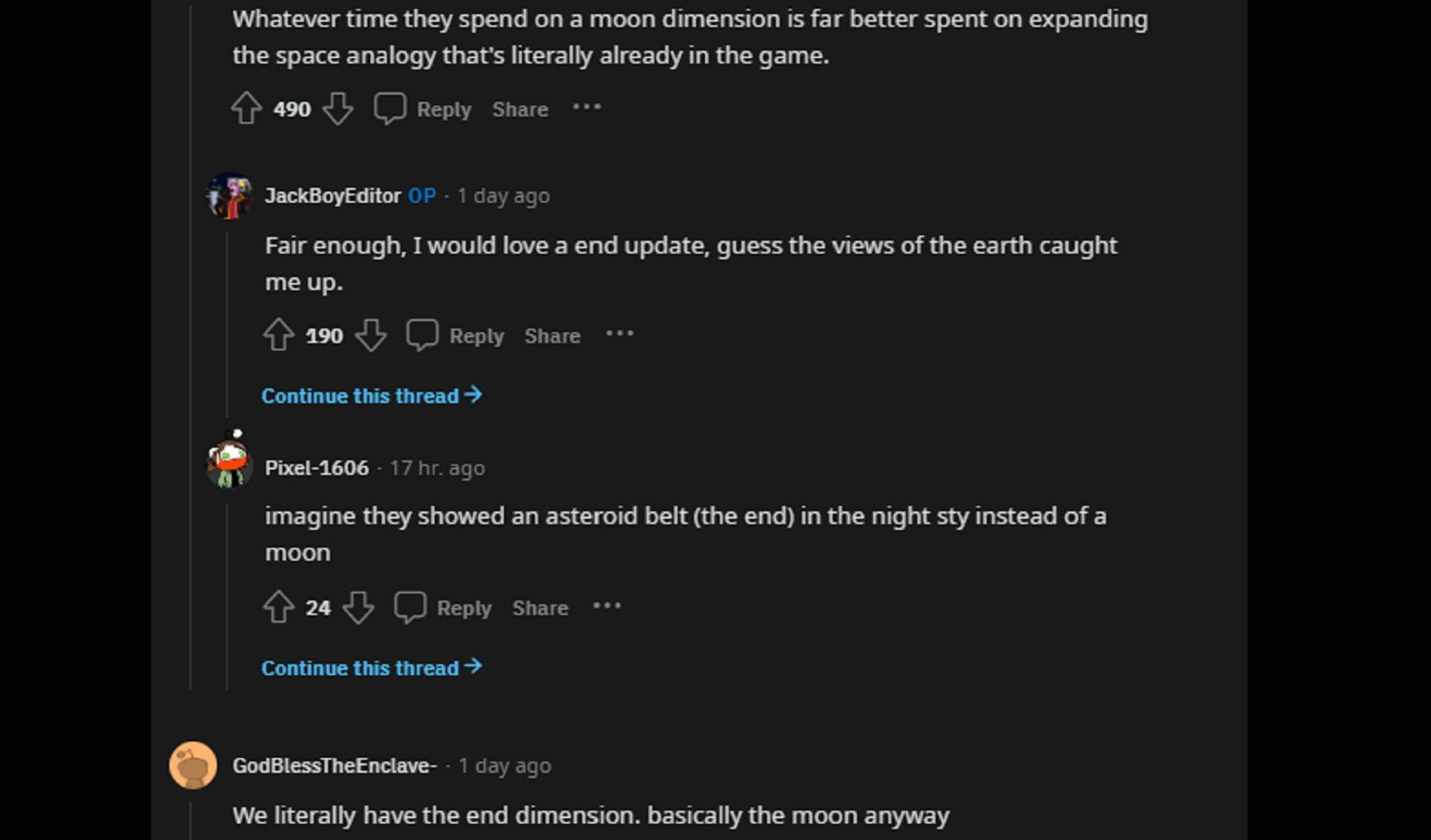Downvote Pixel-1606's asteroid belt comment

pyautogui.click(x=358, y=607)
